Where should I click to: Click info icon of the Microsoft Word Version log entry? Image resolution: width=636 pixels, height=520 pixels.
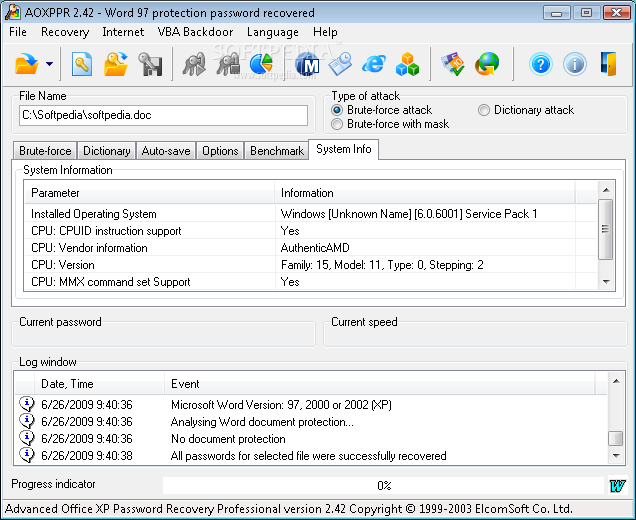(27, 404)
